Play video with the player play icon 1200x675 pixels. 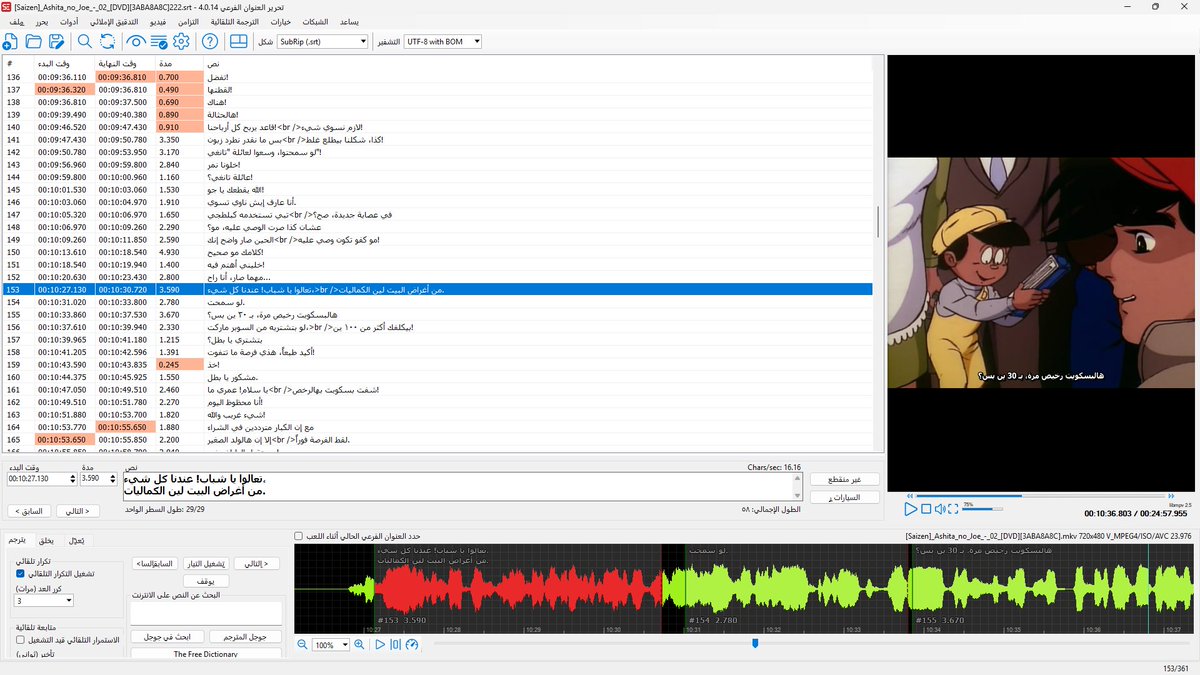pyautogui.click(x=911, y=509)
